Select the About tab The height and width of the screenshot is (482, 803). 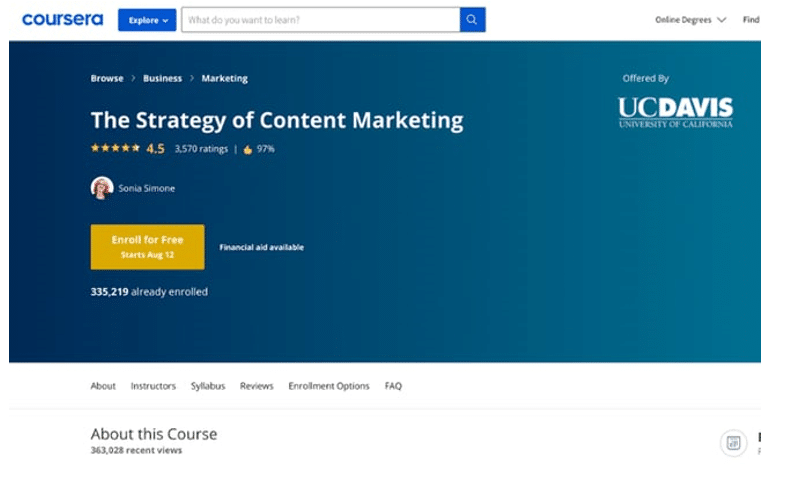point(103,386)
